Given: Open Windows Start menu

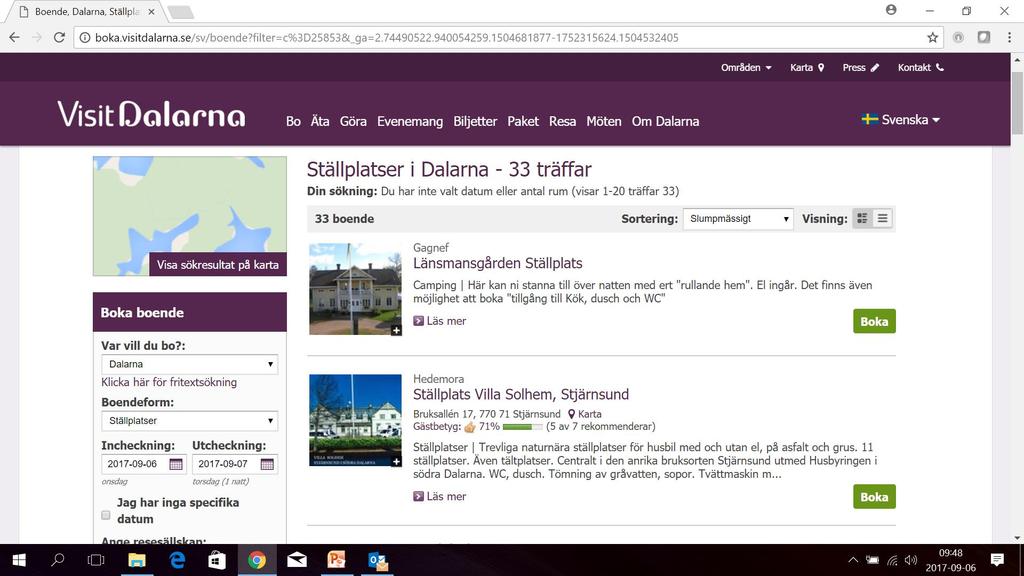Looking at the screenshot, I should coord(19,560).
